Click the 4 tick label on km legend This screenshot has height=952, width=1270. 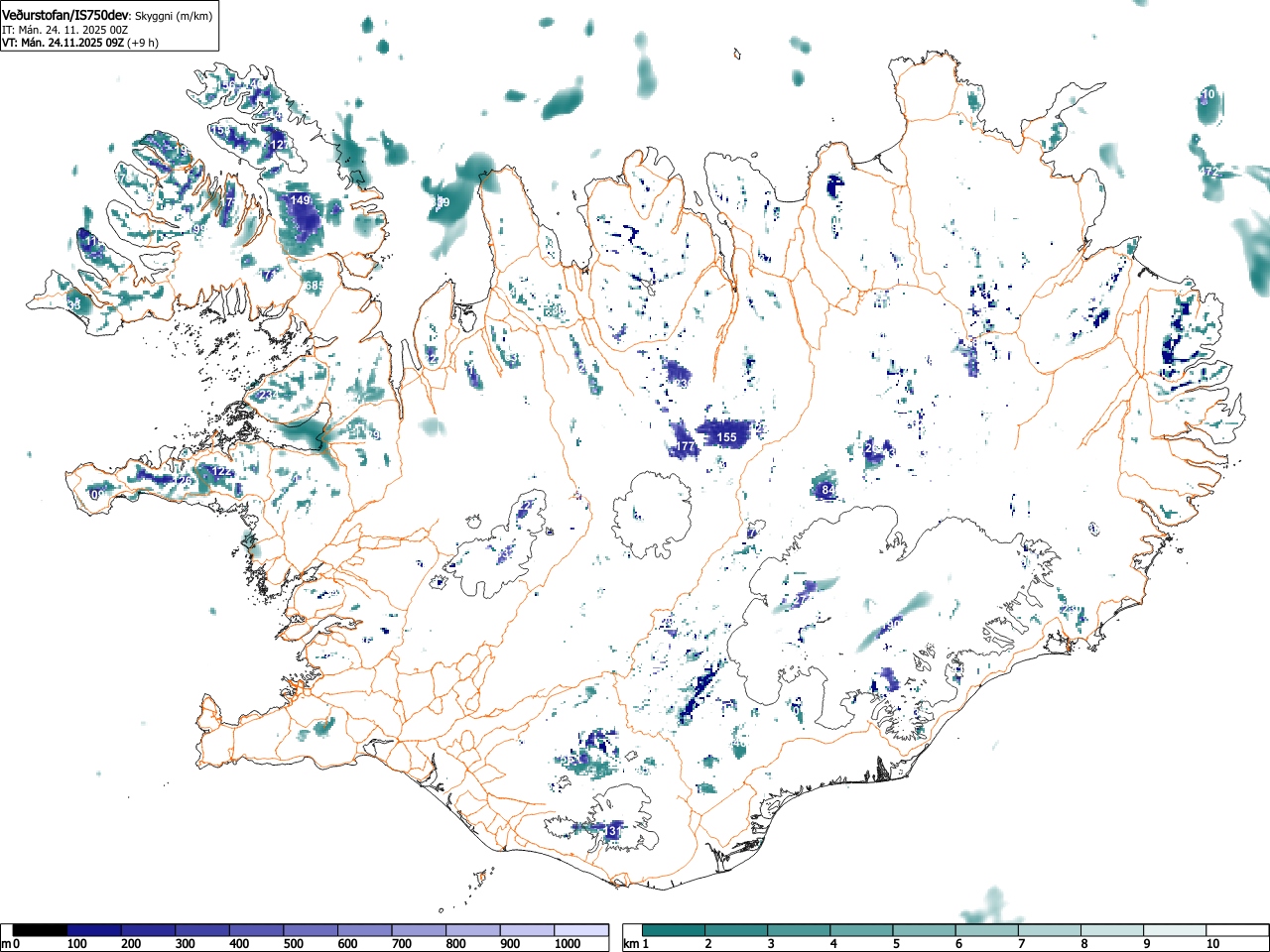click(x=832, y=944)
